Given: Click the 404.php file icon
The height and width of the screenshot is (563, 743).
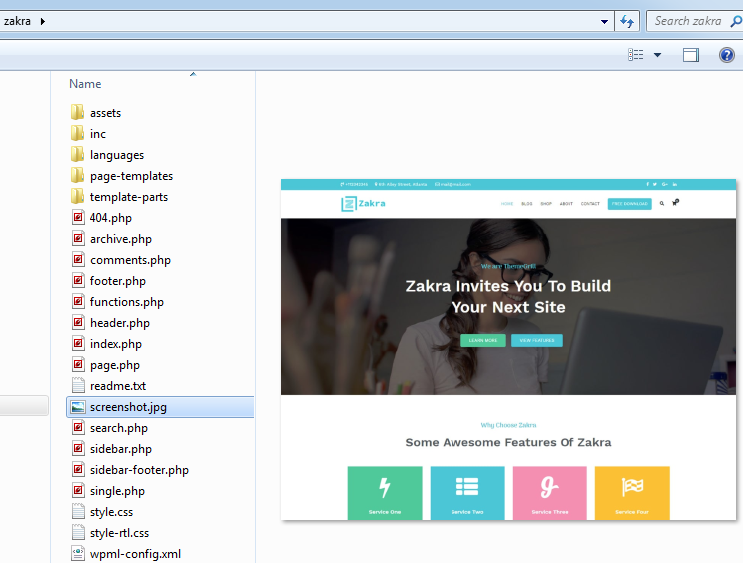Looking at the screenshot, I should pyautogui.click(x=78, y=218).
